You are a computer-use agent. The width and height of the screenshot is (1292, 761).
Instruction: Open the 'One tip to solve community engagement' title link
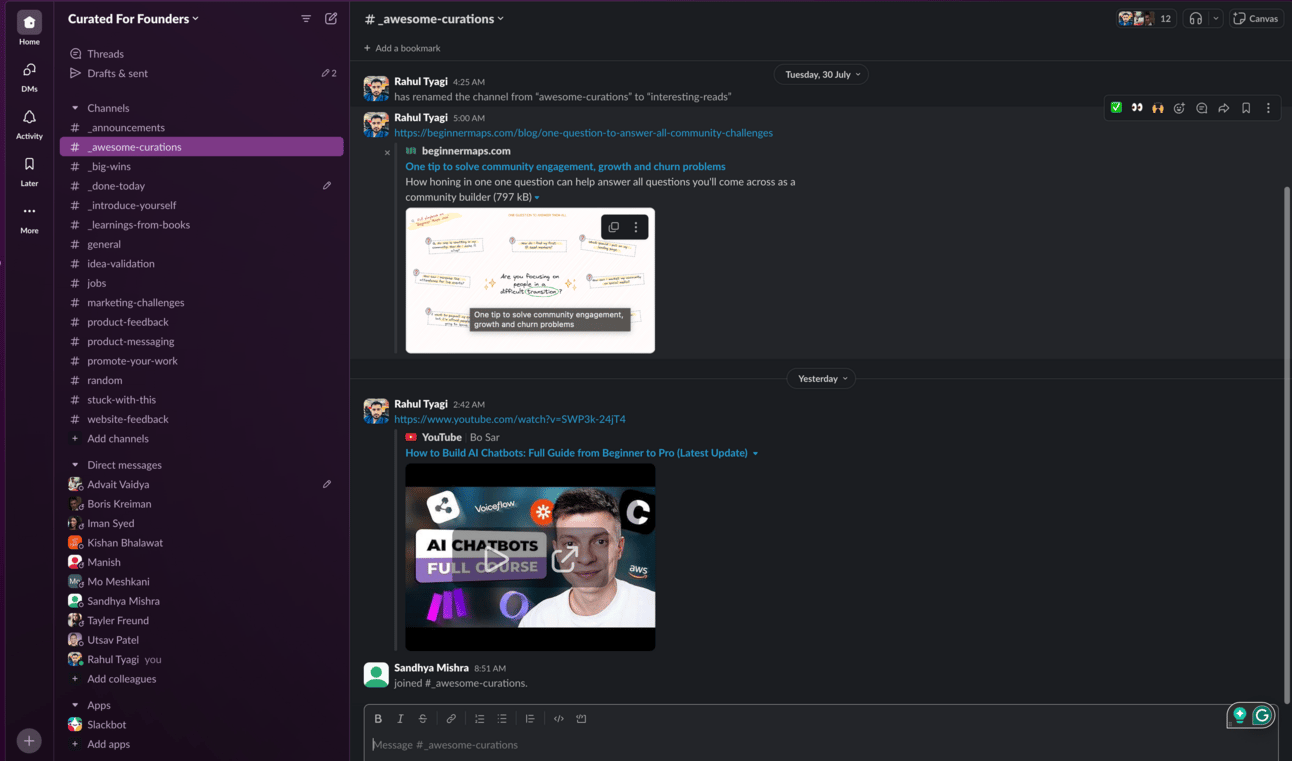[x=565, y=167]
